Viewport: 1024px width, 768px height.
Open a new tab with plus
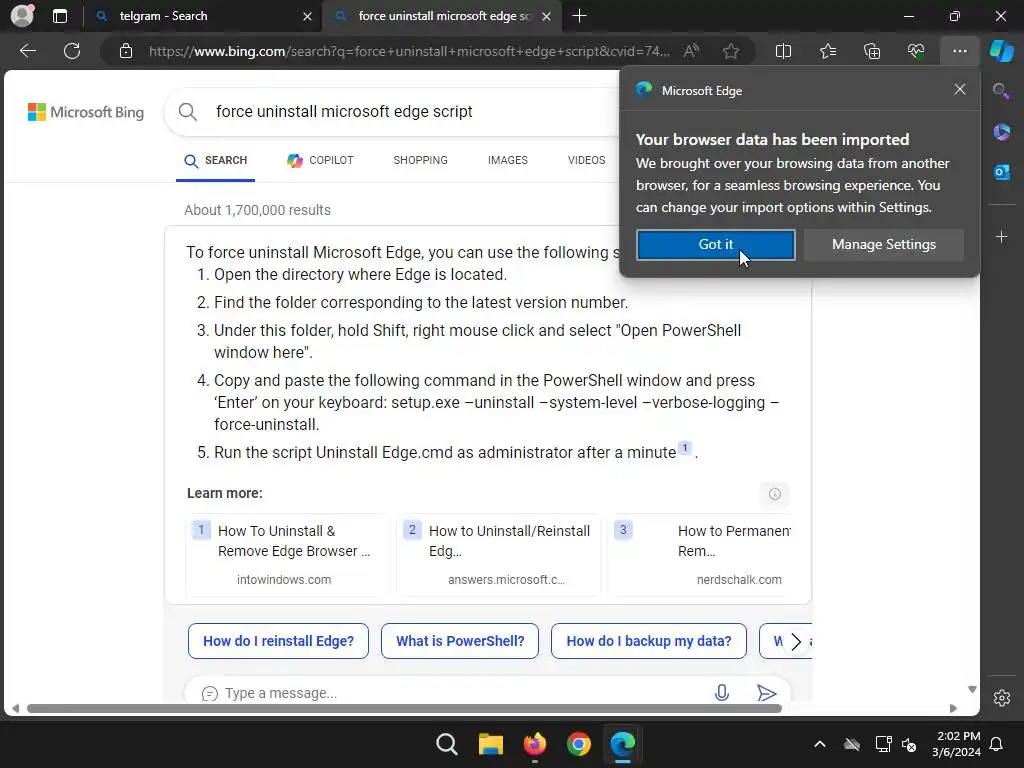[579, 16]
